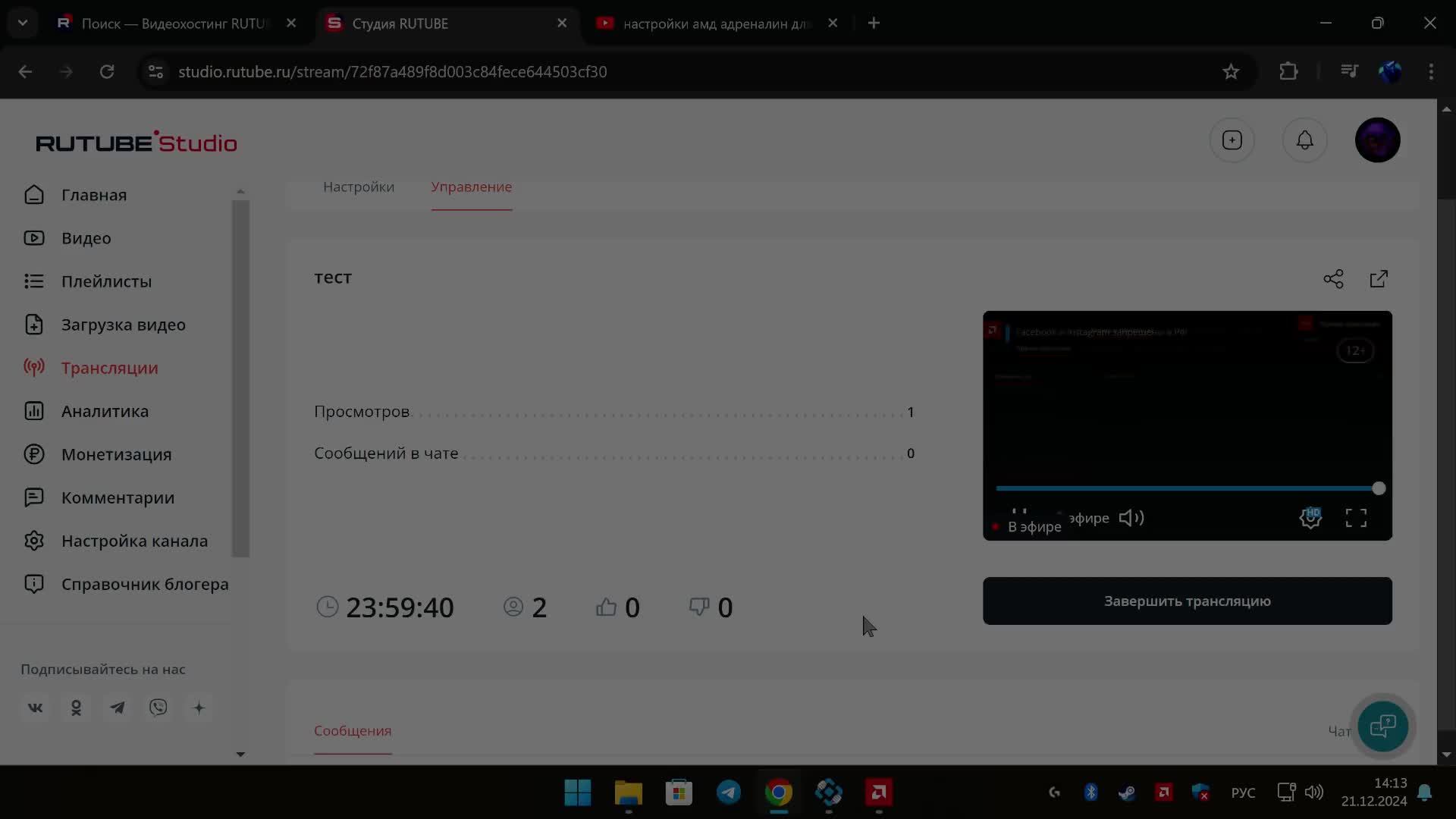The height and width of the screenshot is (819, 1456).
Task: Open the browser media control icon
Action: click(1349, 71)
